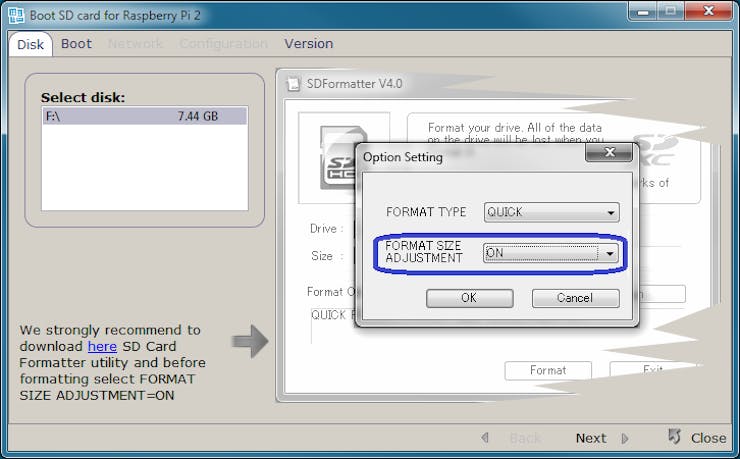Click the Close button's icon
The image size is (740, 459).
tap(675, 436)
